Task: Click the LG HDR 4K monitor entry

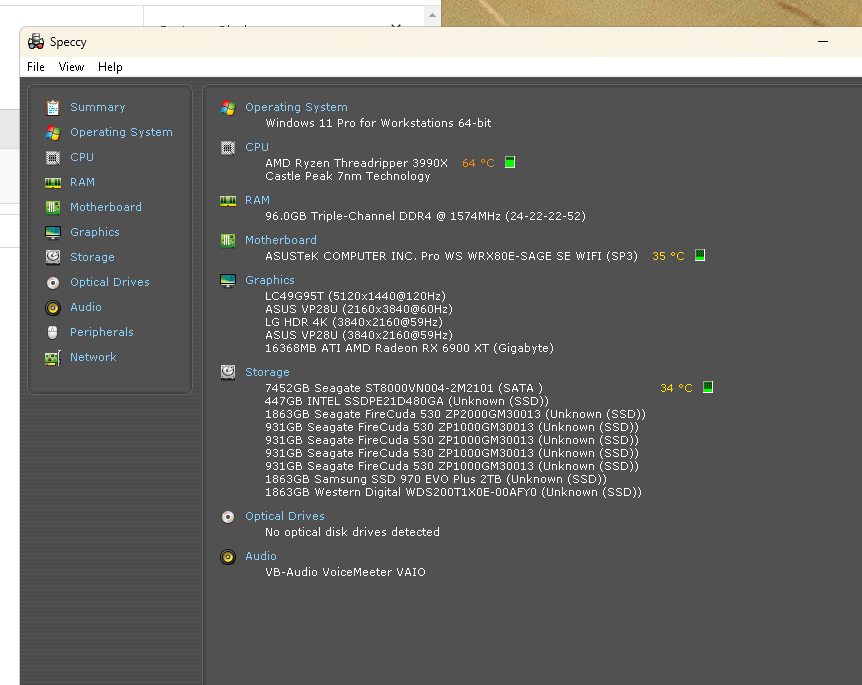Action: tap(353, 322)
